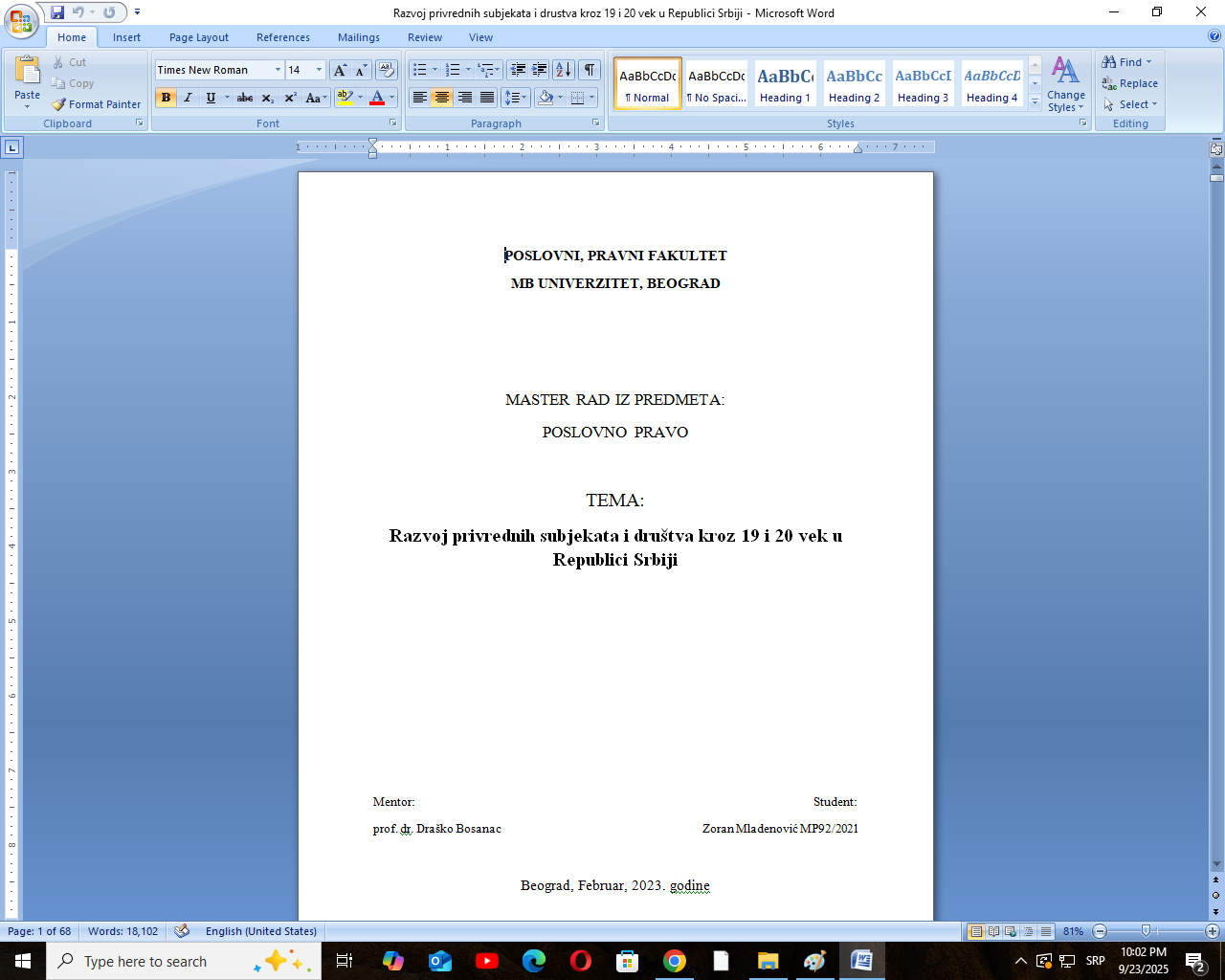Open Paragraph dialog launcher
The height and width of the screenshot is (980, 1225).
click(x=596, y=123)
